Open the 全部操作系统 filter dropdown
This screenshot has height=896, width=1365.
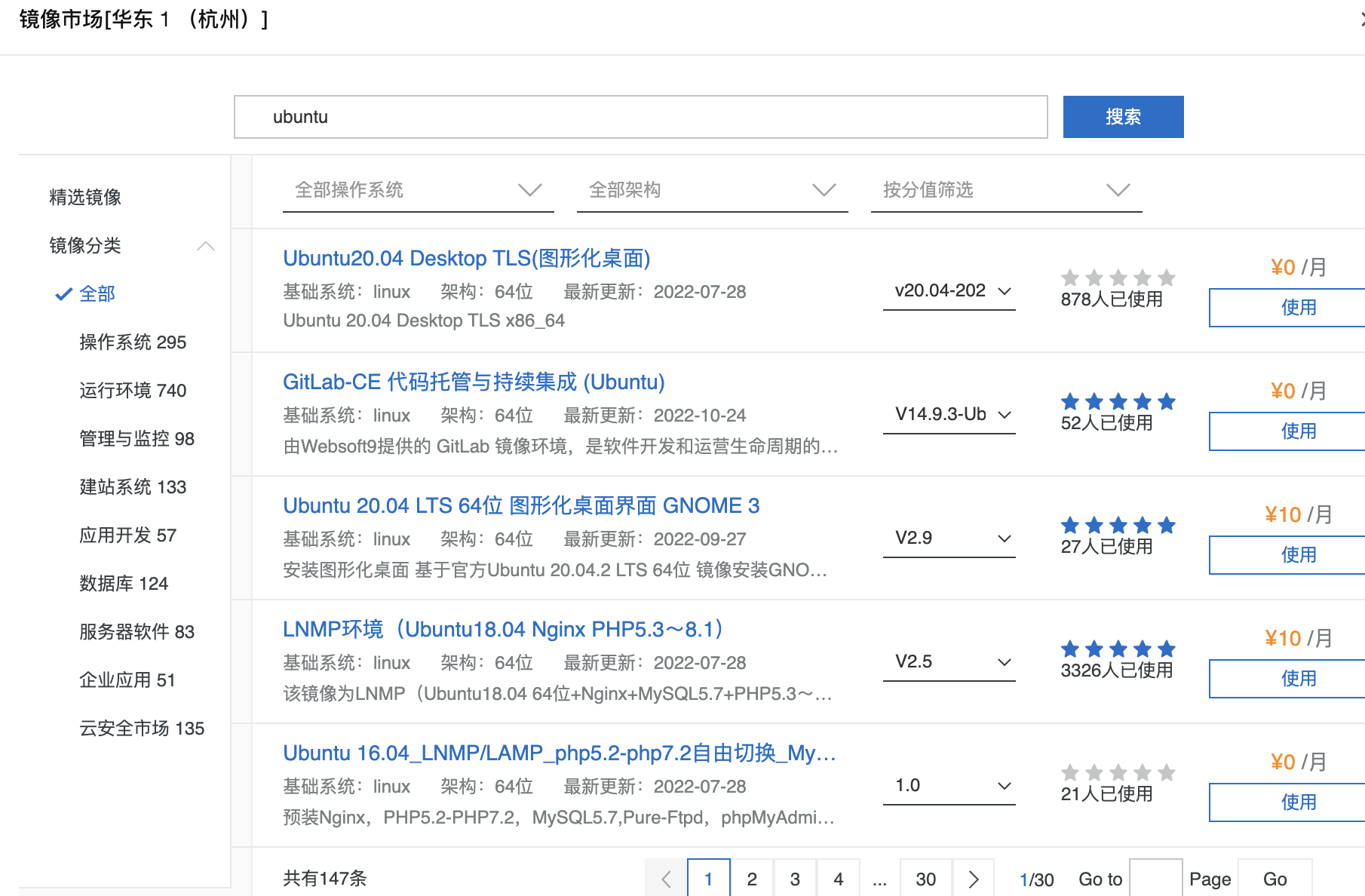coord(418,190)
